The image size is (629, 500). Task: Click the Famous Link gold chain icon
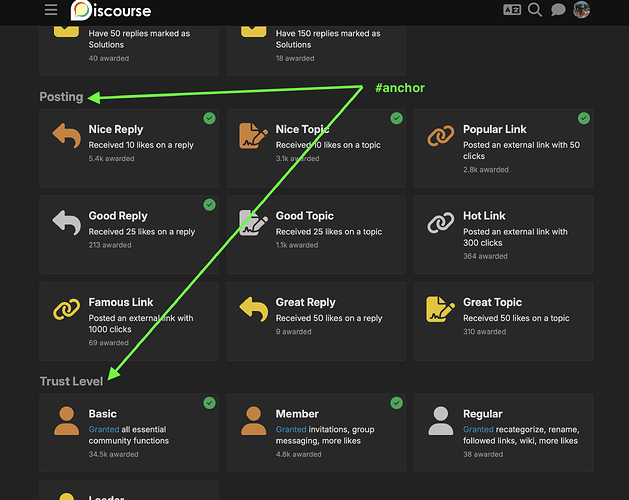(67, 309)
